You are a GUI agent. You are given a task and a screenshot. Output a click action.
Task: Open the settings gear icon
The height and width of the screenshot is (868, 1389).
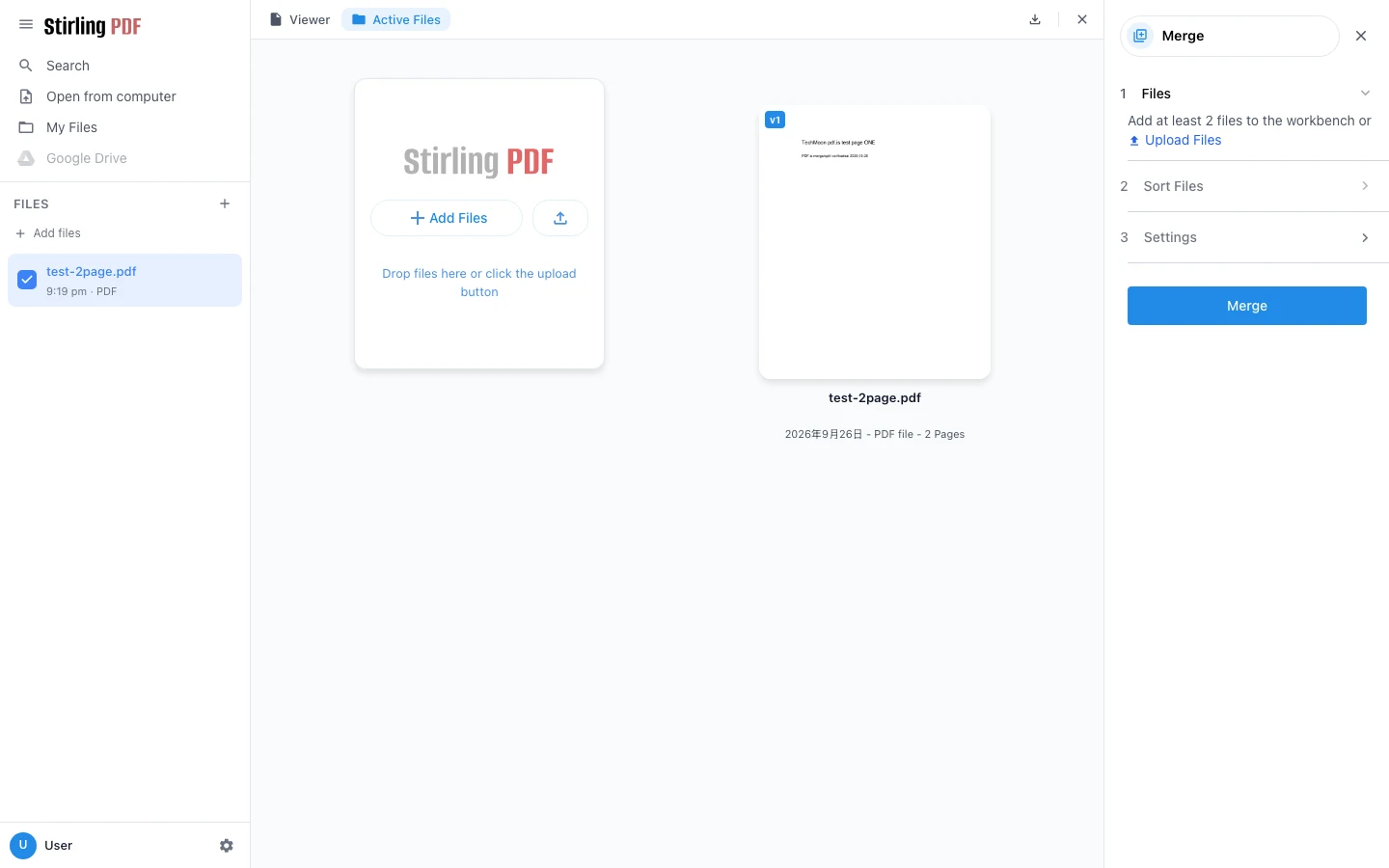coord(227,846)
